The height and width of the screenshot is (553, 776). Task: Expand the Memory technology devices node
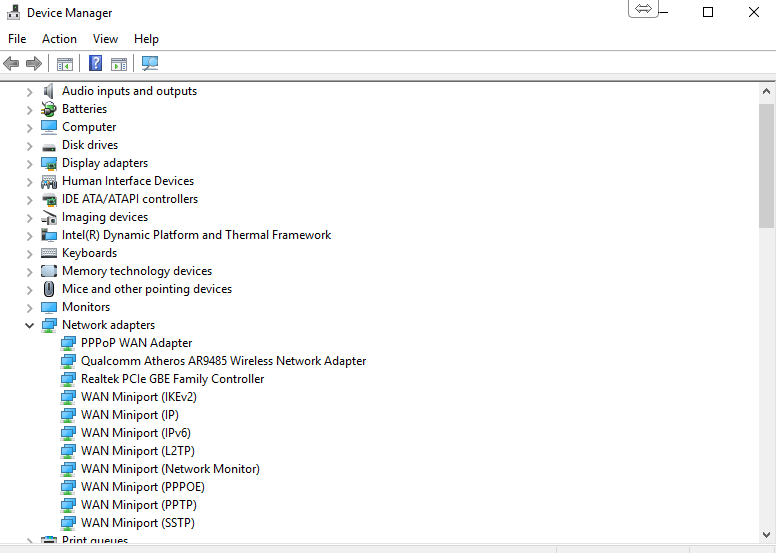(29, 272)
